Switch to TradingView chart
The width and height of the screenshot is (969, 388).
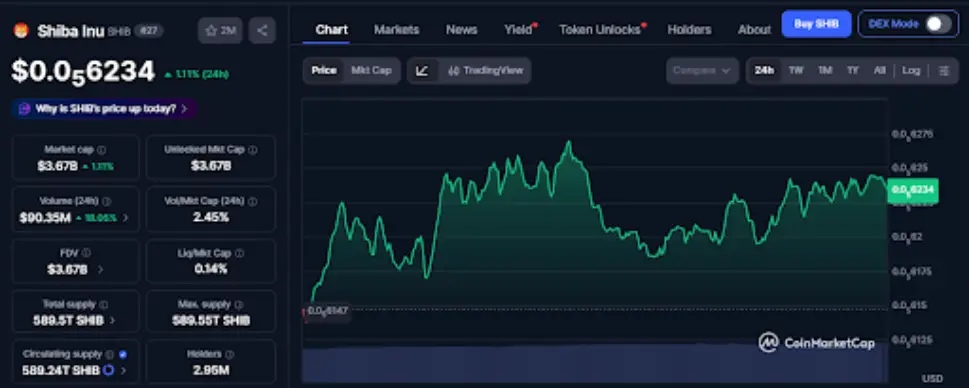click(485, 70)
